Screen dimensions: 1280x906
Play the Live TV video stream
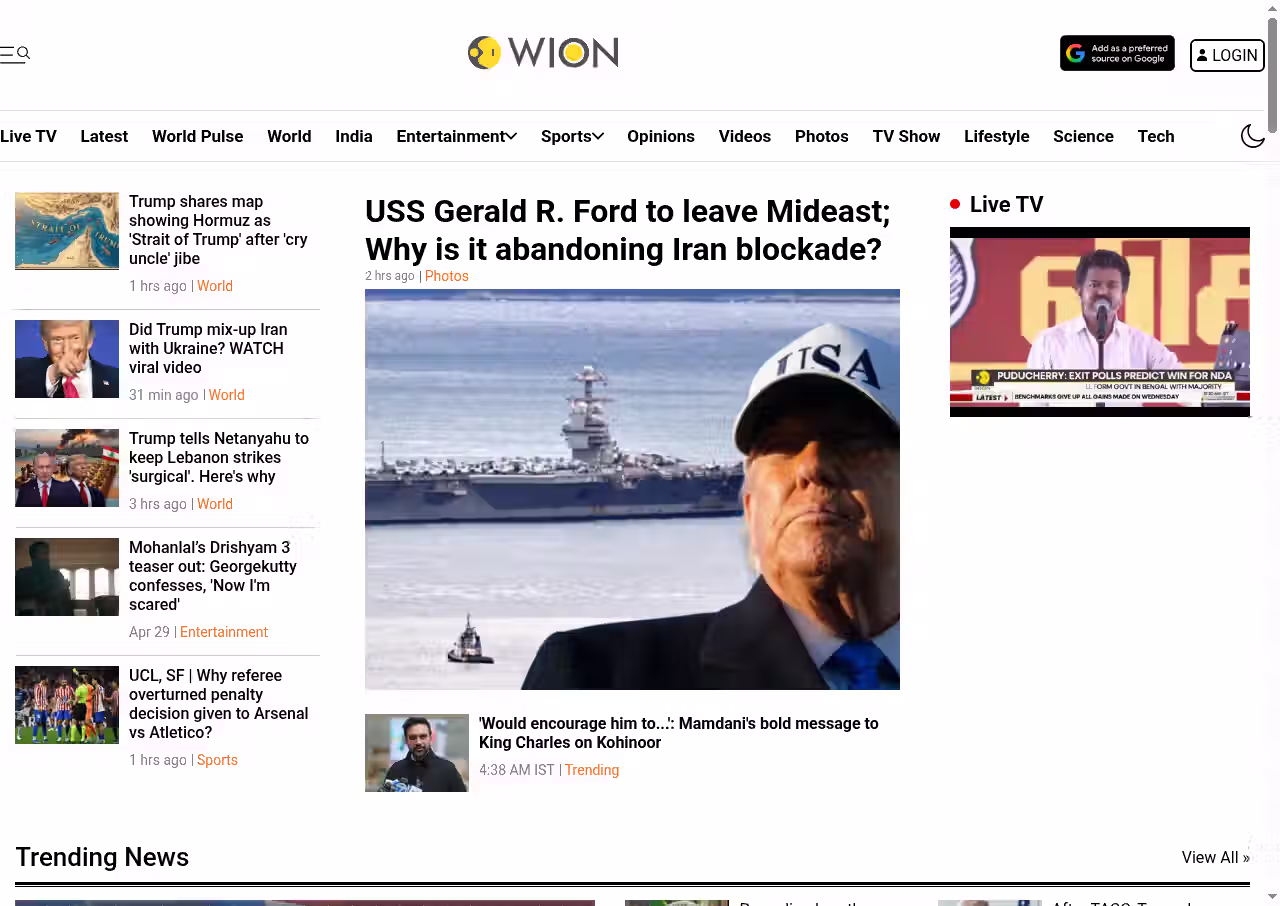1099,322
